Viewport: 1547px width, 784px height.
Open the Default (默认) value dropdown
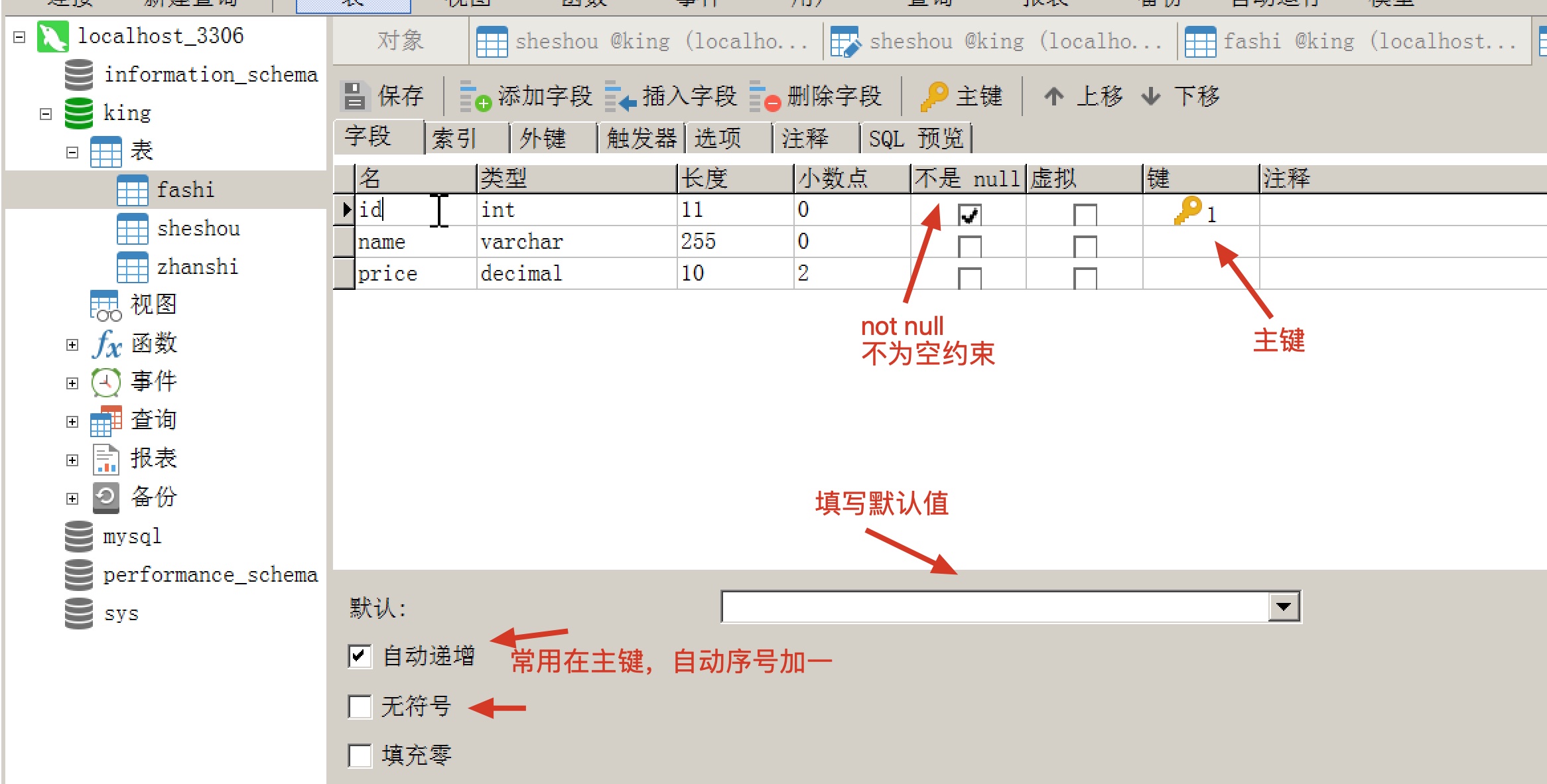(1284, 607)
